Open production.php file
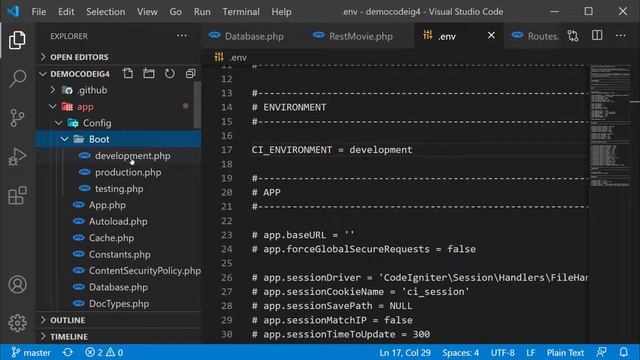The width and height of the screenshot is (640, 360). pos(118,172)
